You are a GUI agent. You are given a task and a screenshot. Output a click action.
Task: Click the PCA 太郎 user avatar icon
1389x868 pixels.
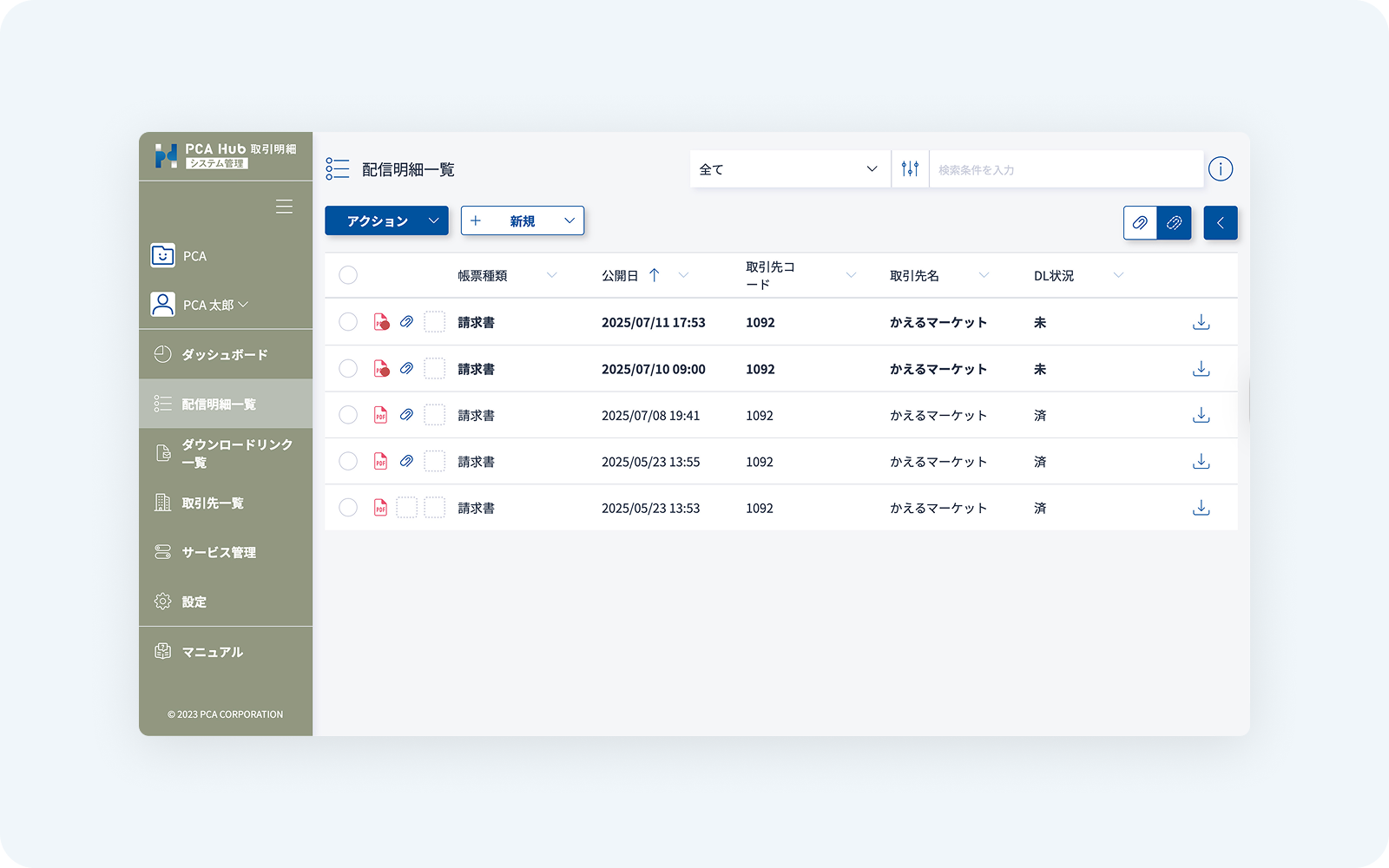coord(162,305)
